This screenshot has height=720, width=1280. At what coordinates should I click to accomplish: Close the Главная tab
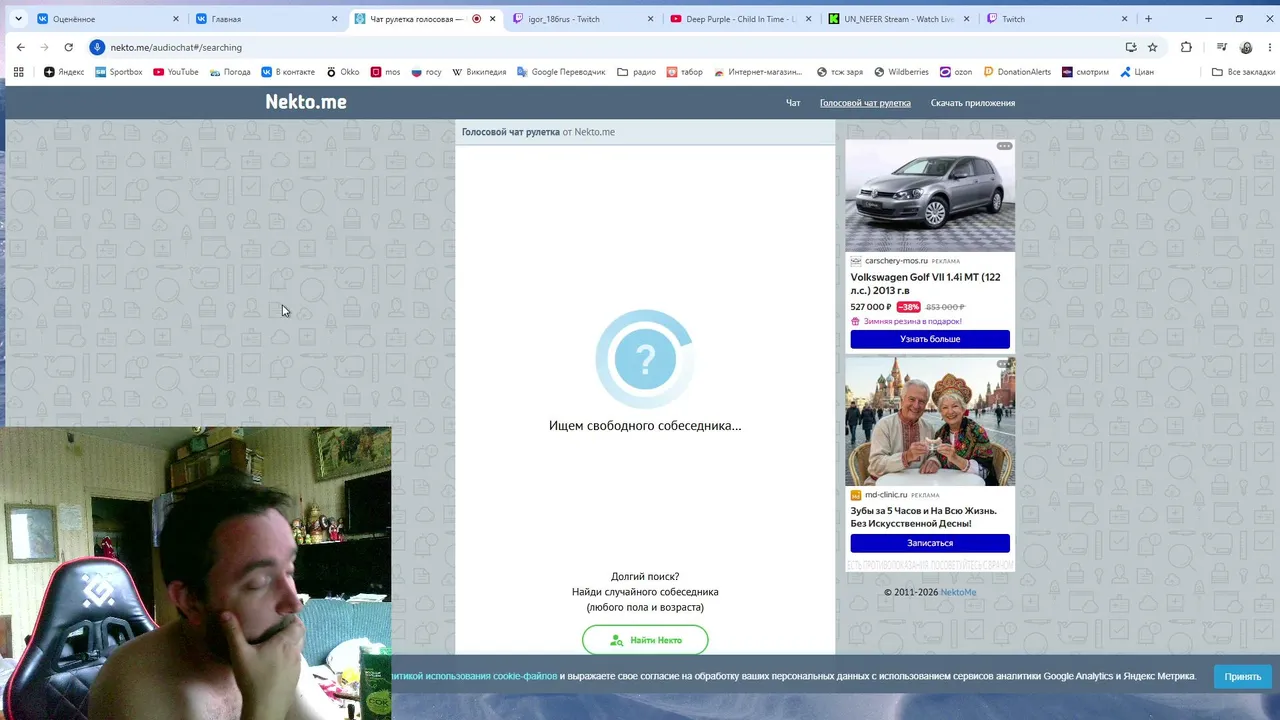tap(334, 19)
